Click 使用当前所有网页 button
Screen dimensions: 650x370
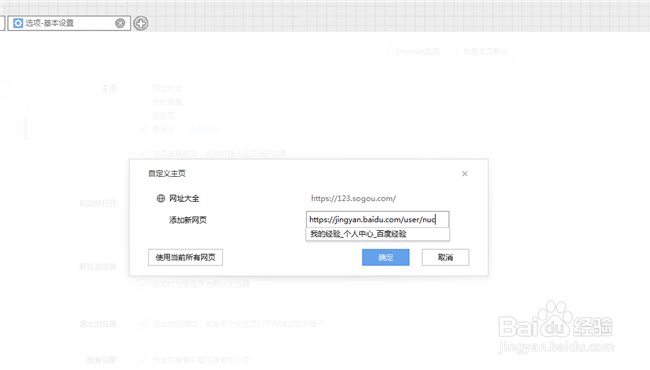185,257
